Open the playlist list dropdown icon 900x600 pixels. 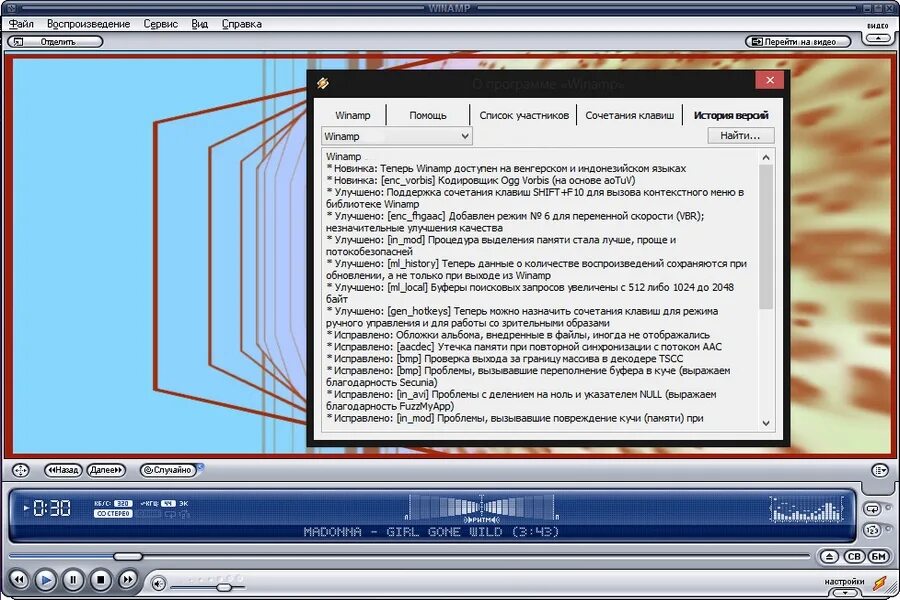(880, 470)
